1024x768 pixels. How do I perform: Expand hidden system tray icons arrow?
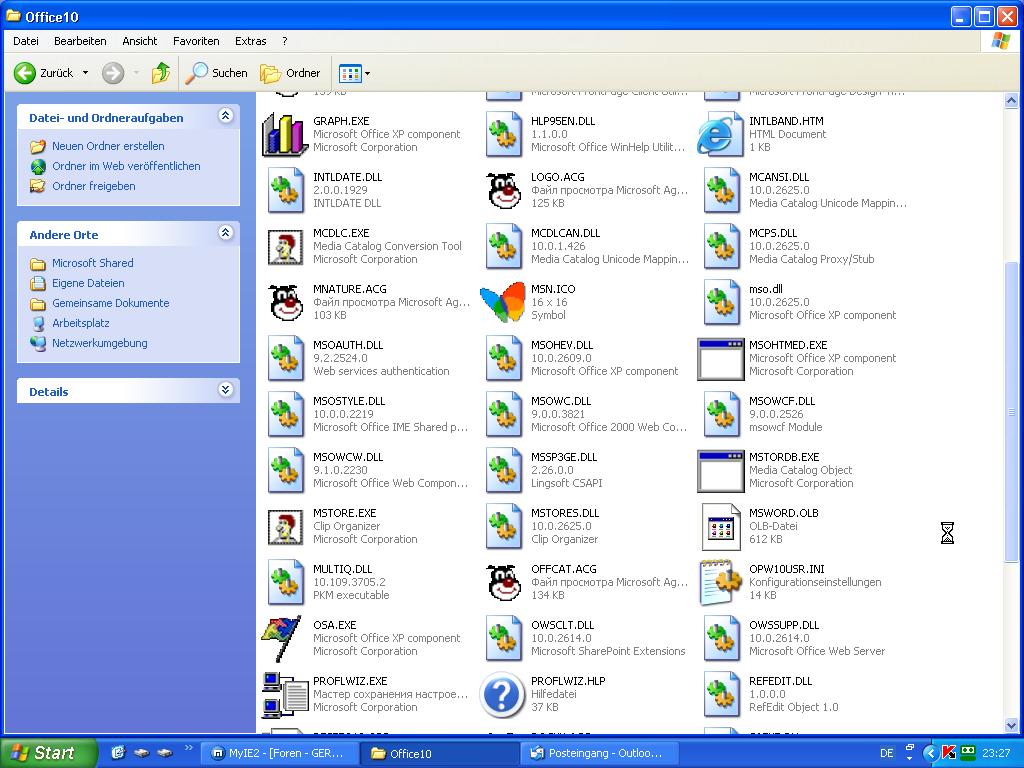click(930, 753)
